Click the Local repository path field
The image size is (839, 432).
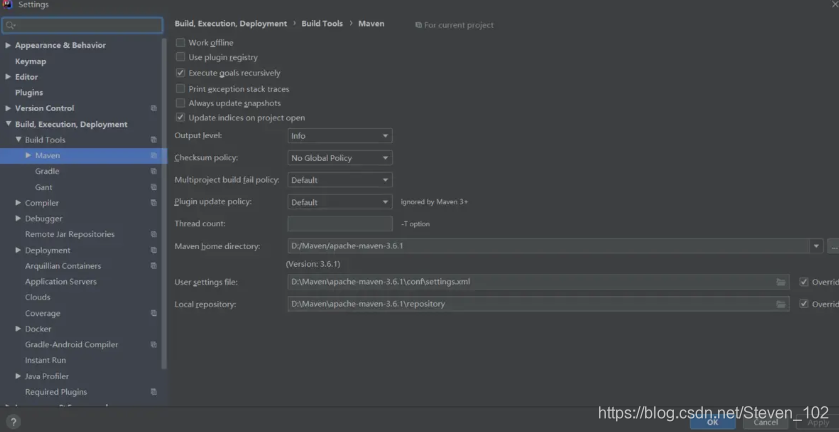[538, 304]
